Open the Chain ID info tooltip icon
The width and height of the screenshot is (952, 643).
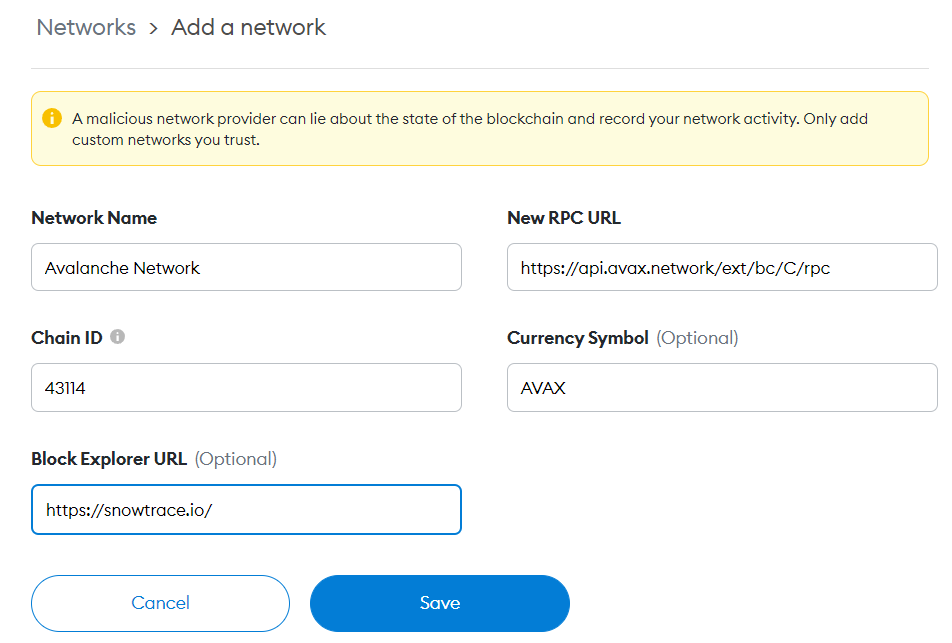[118, 337]
